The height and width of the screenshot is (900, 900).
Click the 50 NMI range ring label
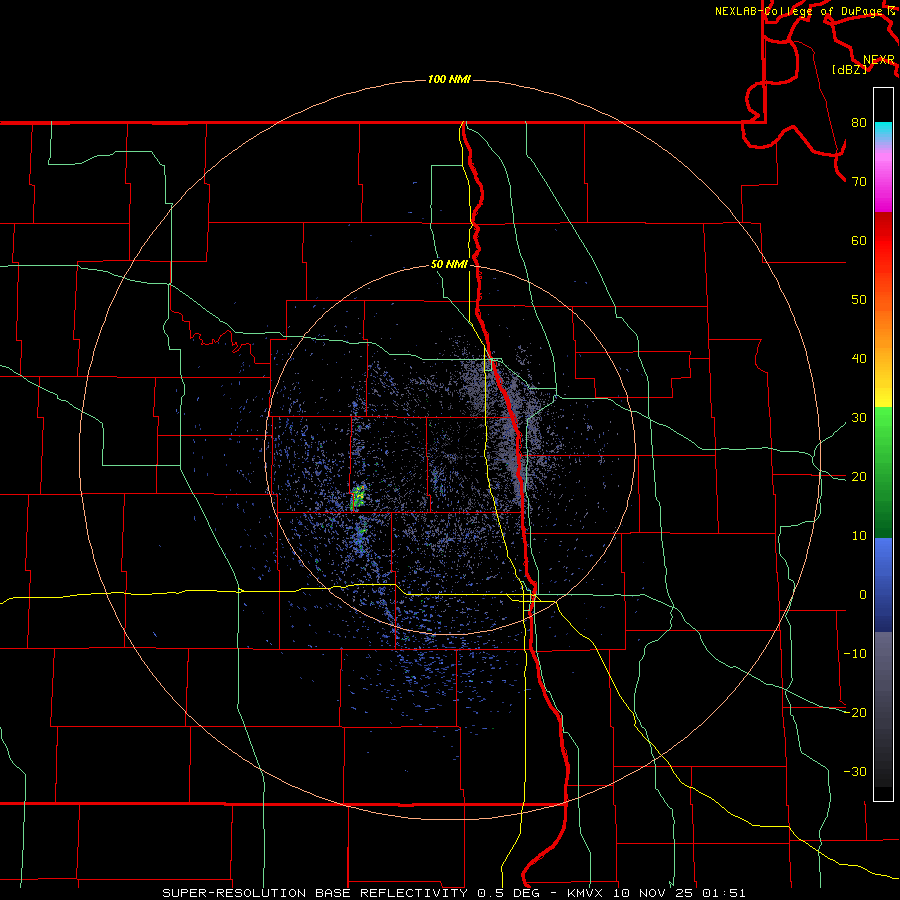pyautogui.click(x=449, y=265)
